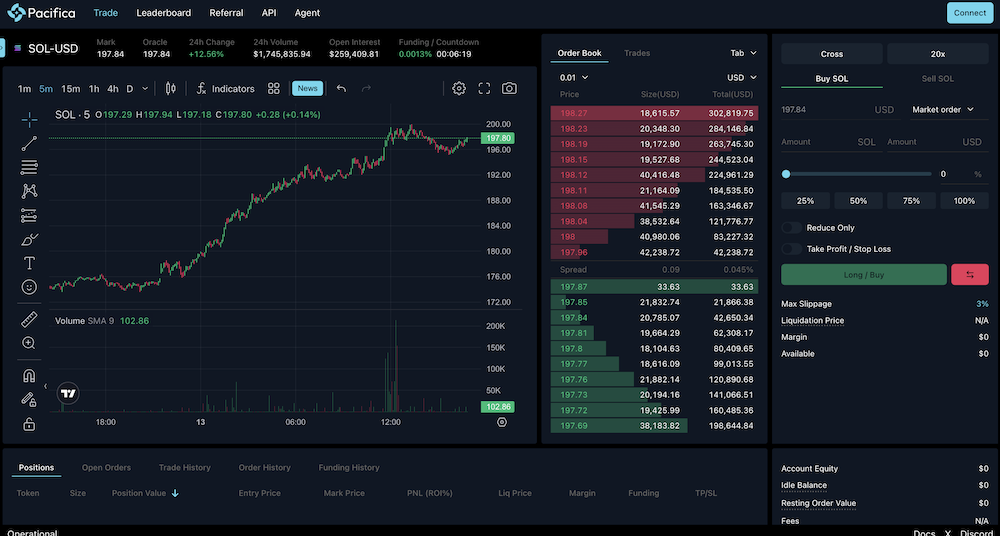Screen dimensions: 1000x536
Task: Select the crosshair cursor tool
Action: pos(29,120)
